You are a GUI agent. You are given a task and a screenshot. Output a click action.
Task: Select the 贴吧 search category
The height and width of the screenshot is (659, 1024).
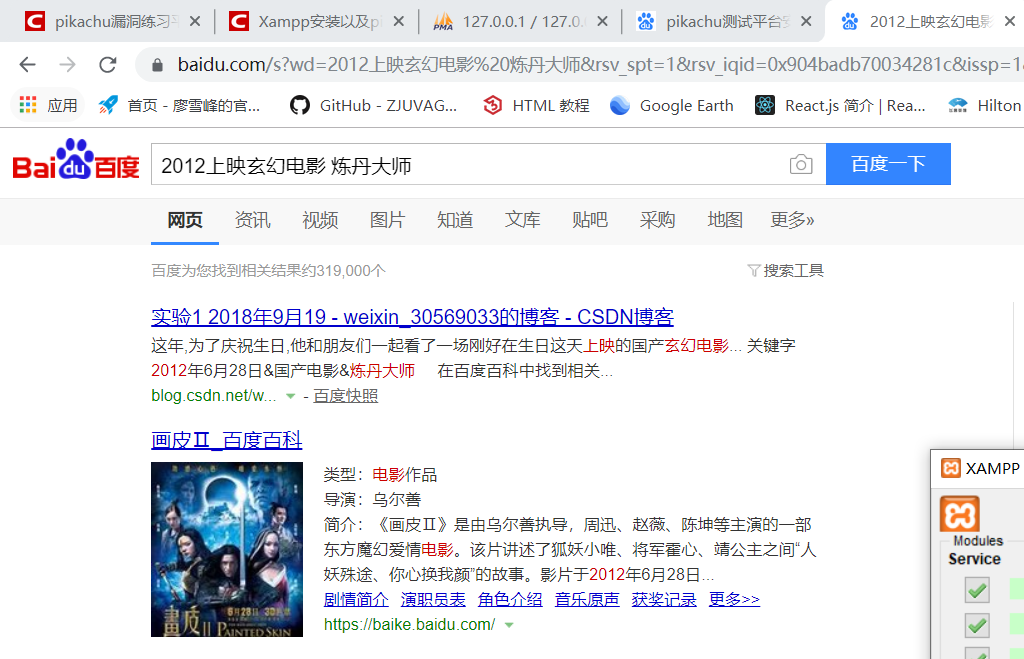(590, 220)
